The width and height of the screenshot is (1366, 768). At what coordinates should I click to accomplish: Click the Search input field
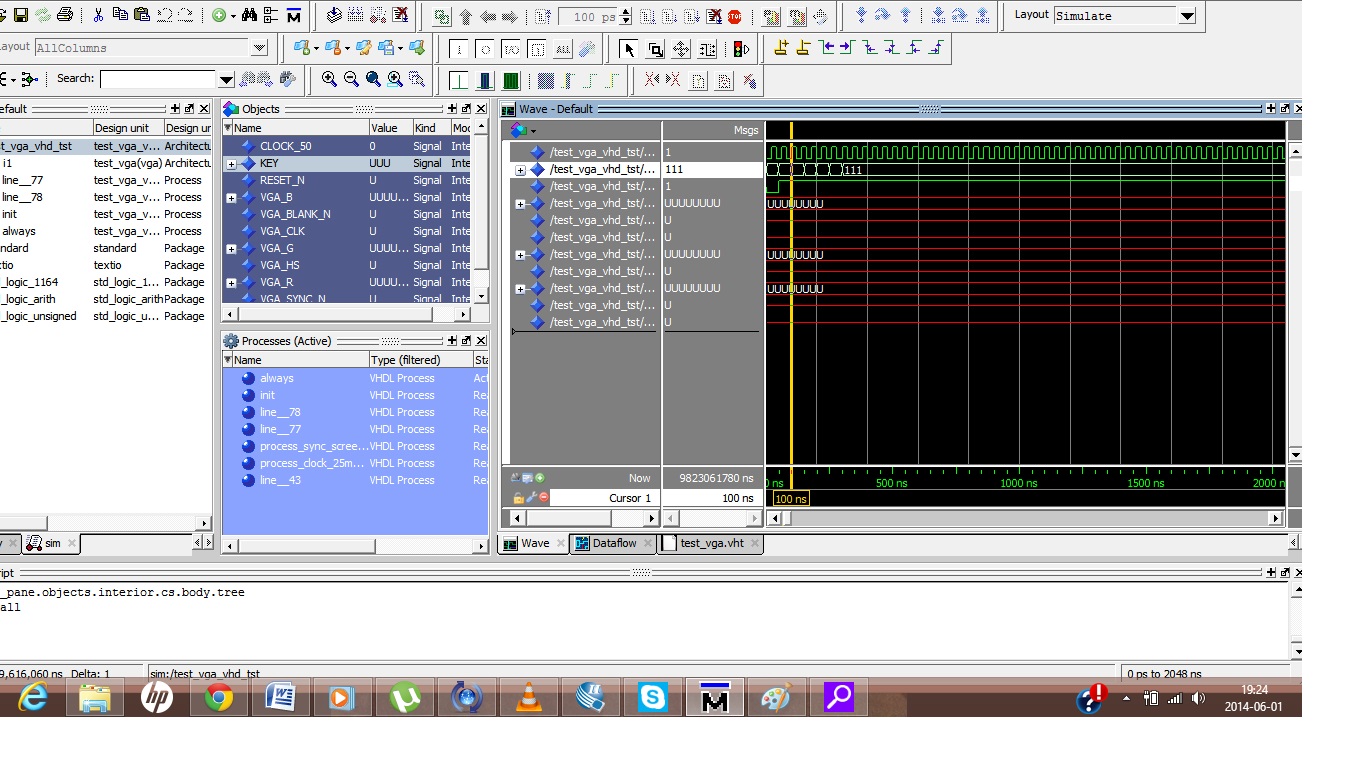[x=158, y=79]
